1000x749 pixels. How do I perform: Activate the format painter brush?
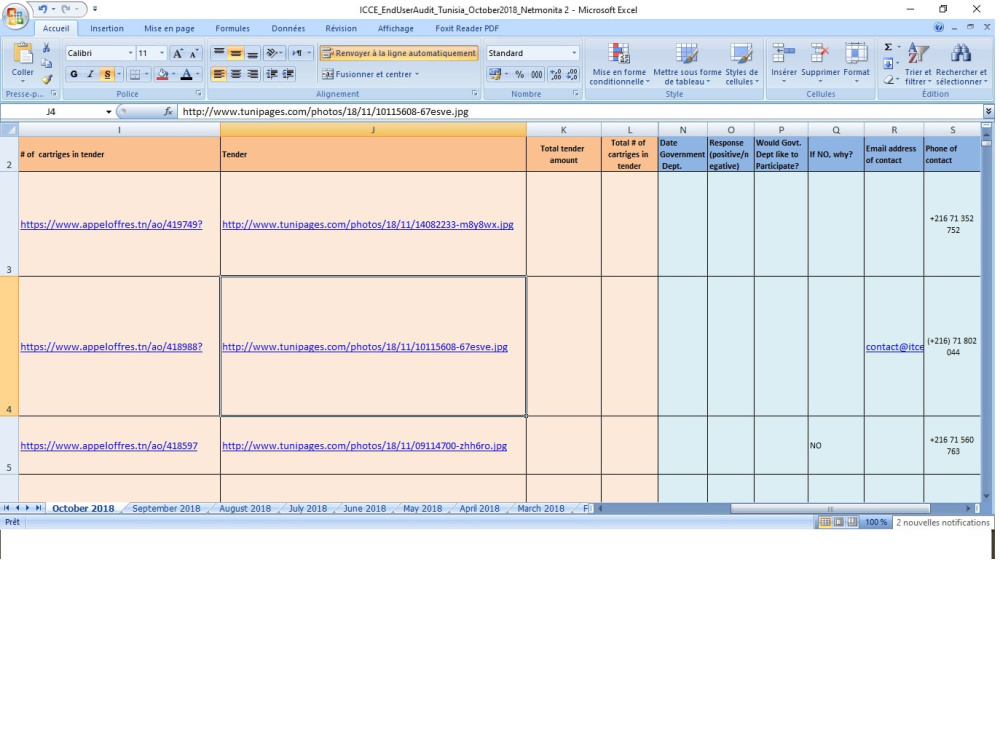[x=47, y=79]
